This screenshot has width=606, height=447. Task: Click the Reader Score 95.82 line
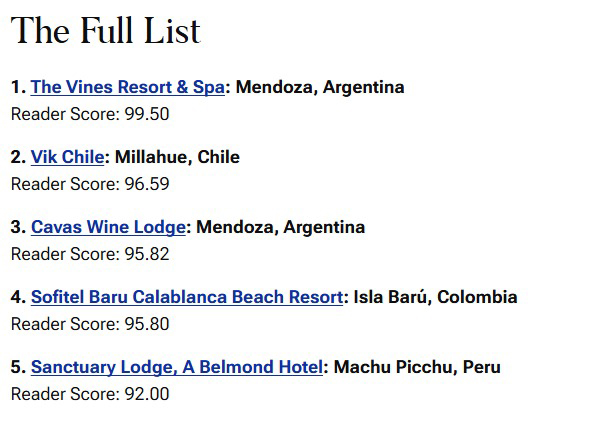click(x=90, y=254)
